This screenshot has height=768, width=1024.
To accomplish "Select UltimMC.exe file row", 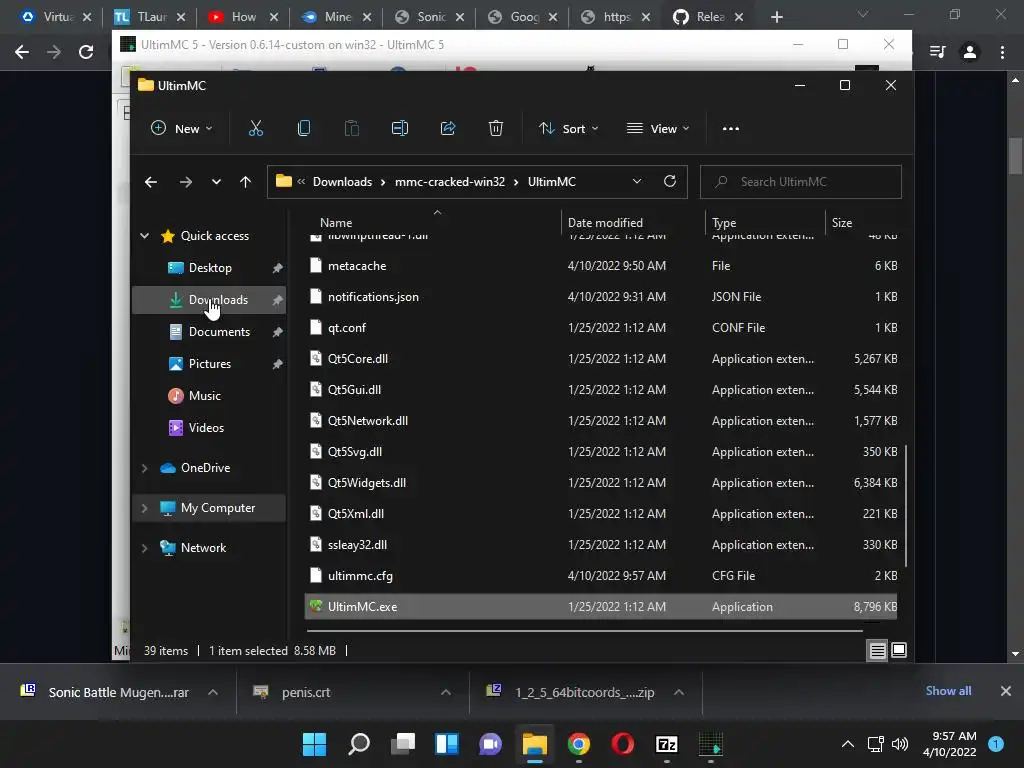I will pyautogui.click(x=601, y=607).
